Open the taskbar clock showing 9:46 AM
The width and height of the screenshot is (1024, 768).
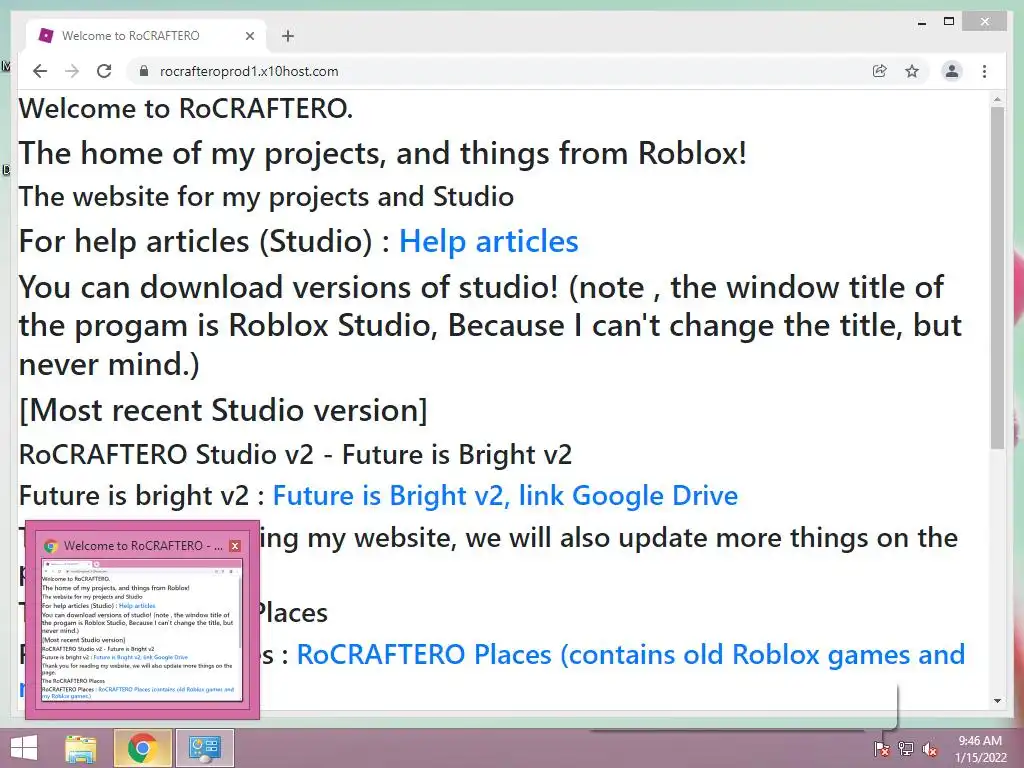pos(981,749)
